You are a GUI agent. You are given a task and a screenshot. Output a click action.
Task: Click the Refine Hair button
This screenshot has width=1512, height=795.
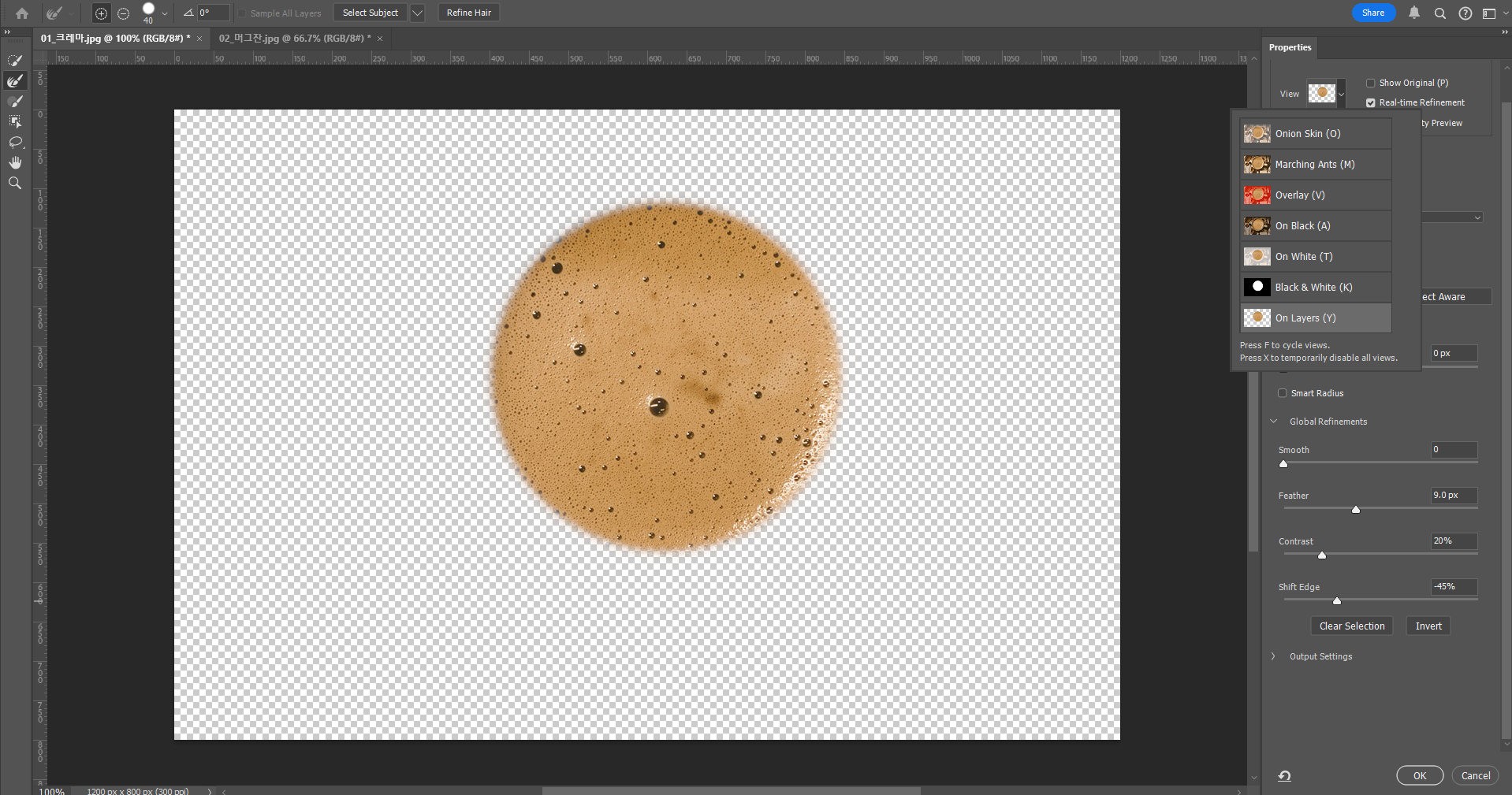[469, 13]
